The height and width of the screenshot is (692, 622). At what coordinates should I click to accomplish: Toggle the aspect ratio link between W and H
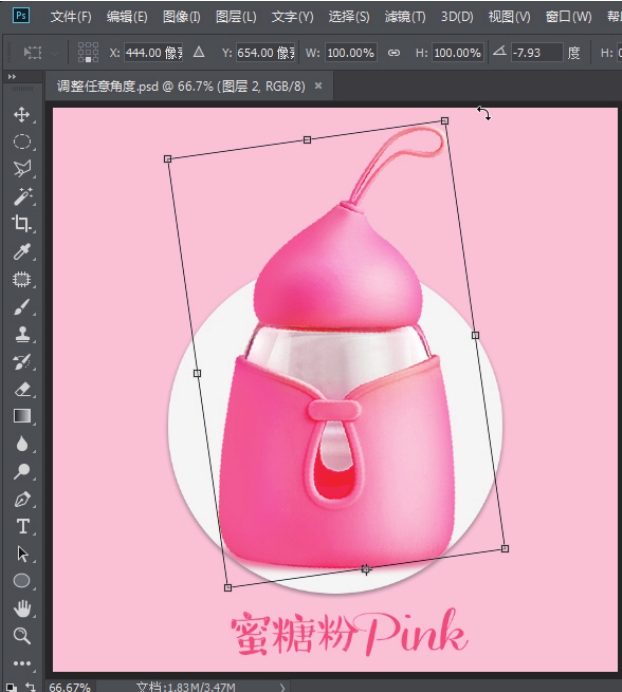click(x=394, y=52)
